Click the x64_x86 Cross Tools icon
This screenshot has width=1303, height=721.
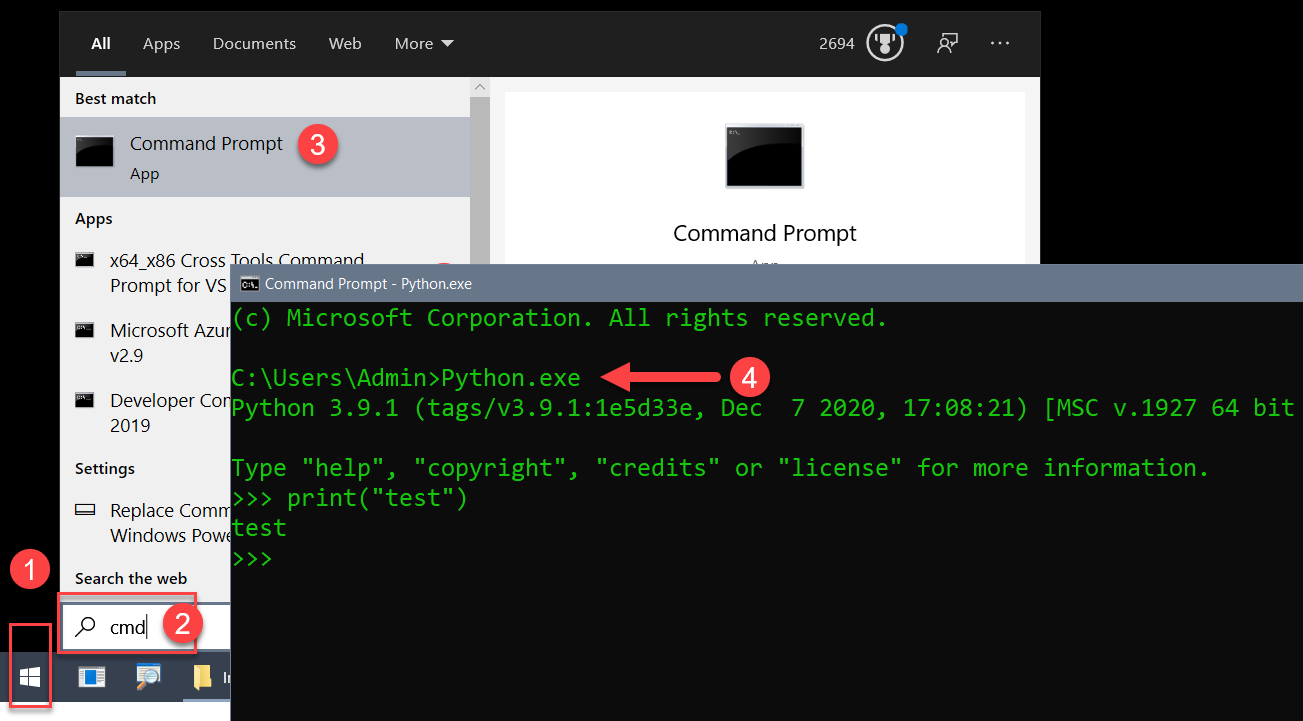(x=85, y=260)
